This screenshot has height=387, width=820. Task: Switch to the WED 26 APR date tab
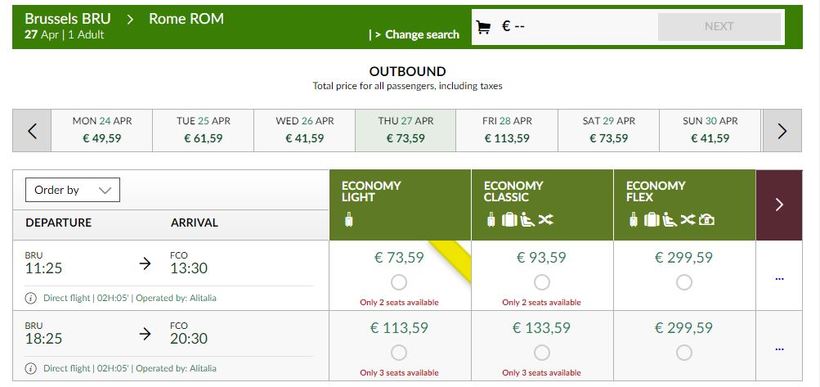[x=304, y=130]
